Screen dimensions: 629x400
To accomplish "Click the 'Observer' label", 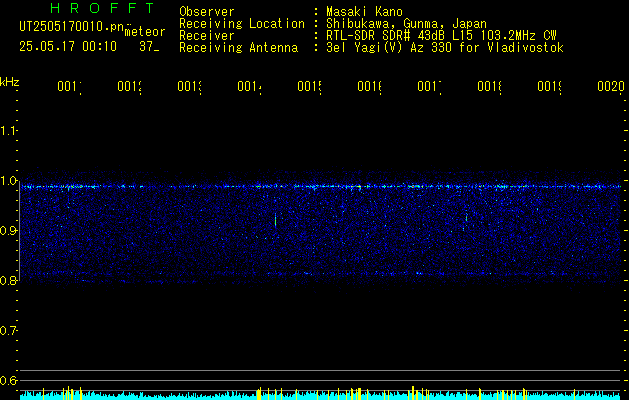I will pos(207,12).
